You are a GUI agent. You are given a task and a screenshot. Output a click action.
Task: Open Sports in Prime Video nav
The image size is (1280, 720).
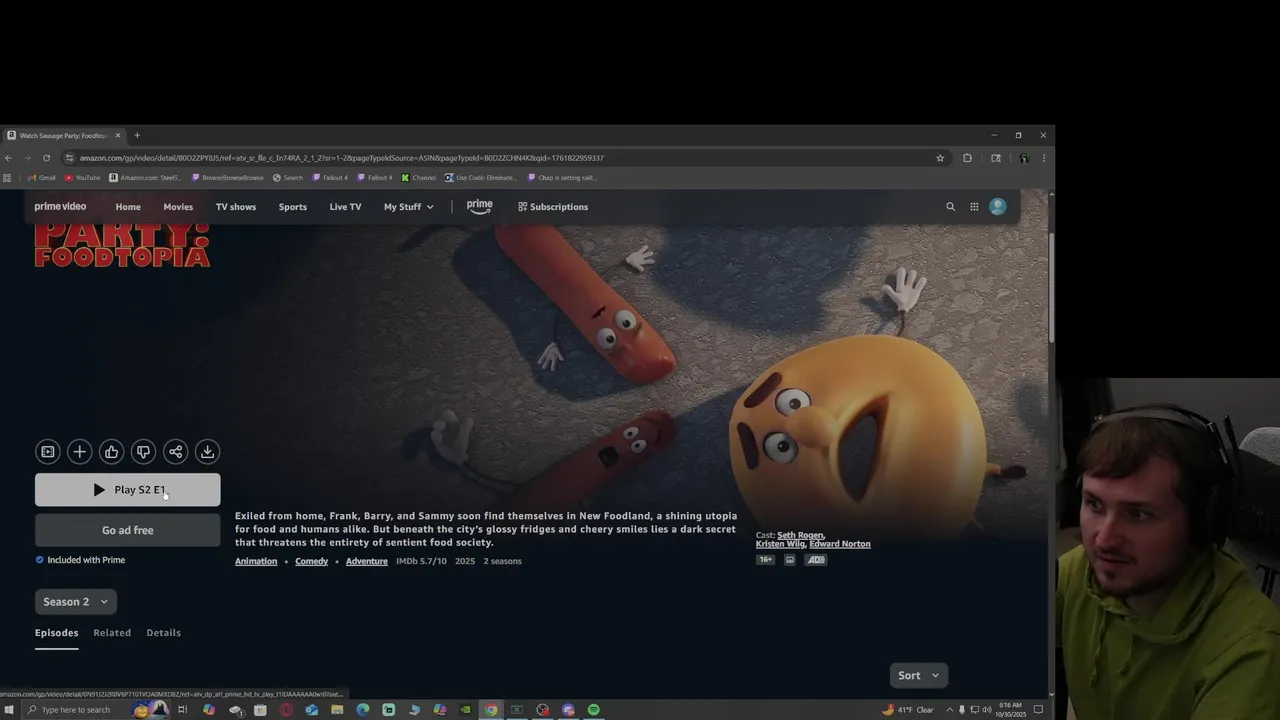(293, 207)
